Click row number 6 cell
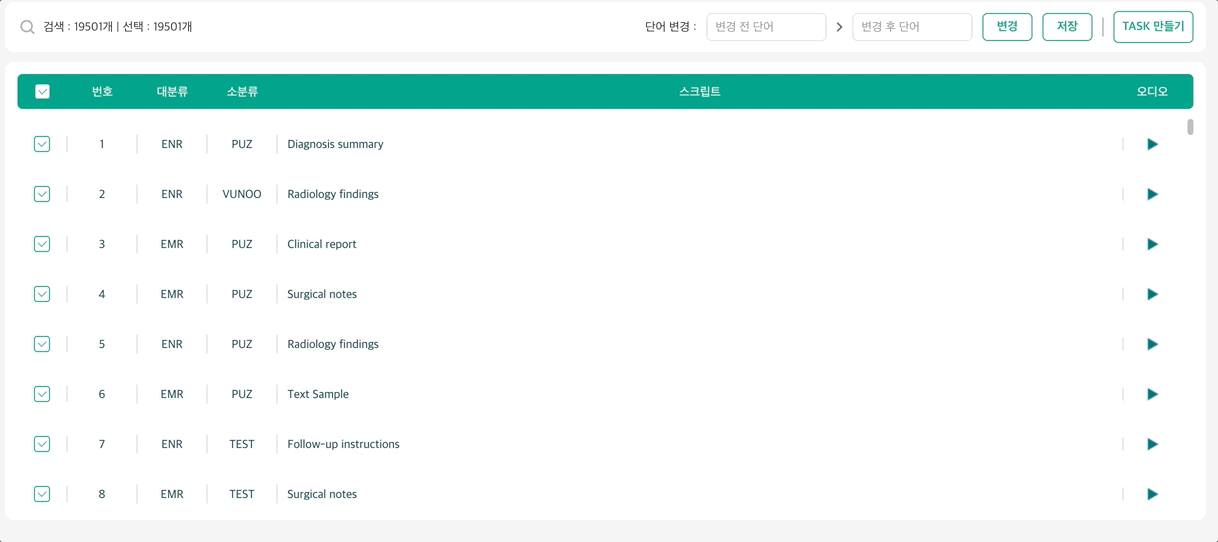 102,394
